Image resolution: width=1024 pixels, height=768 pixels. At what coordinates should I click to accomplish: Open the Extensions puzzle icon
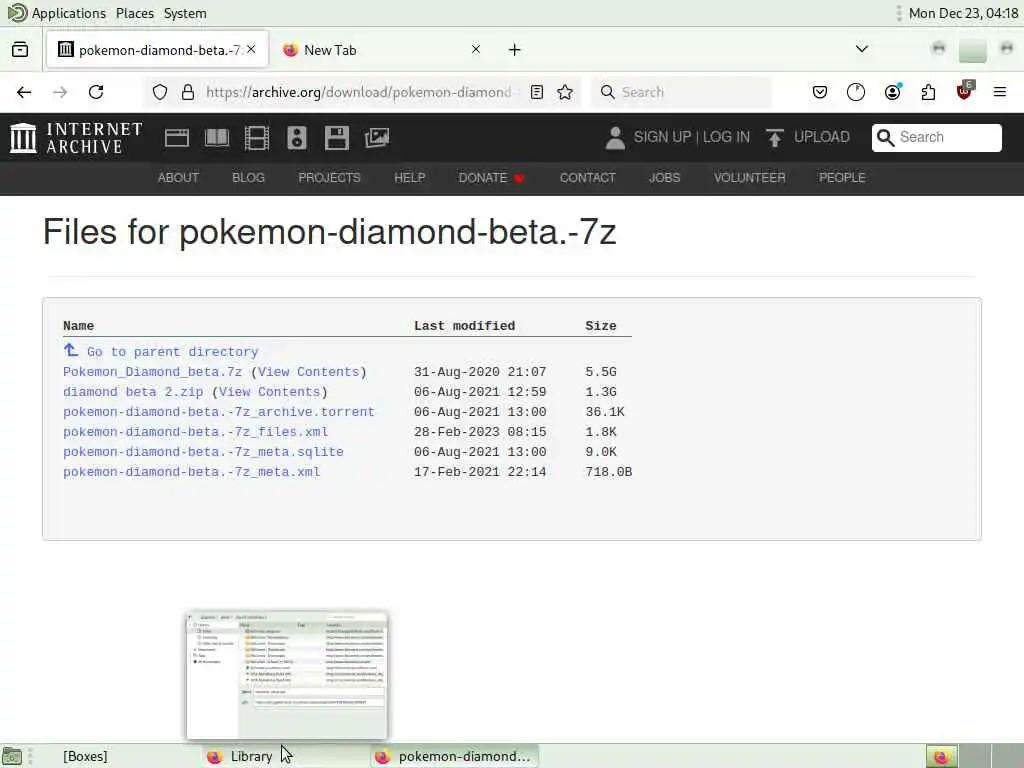coord(929,92)
